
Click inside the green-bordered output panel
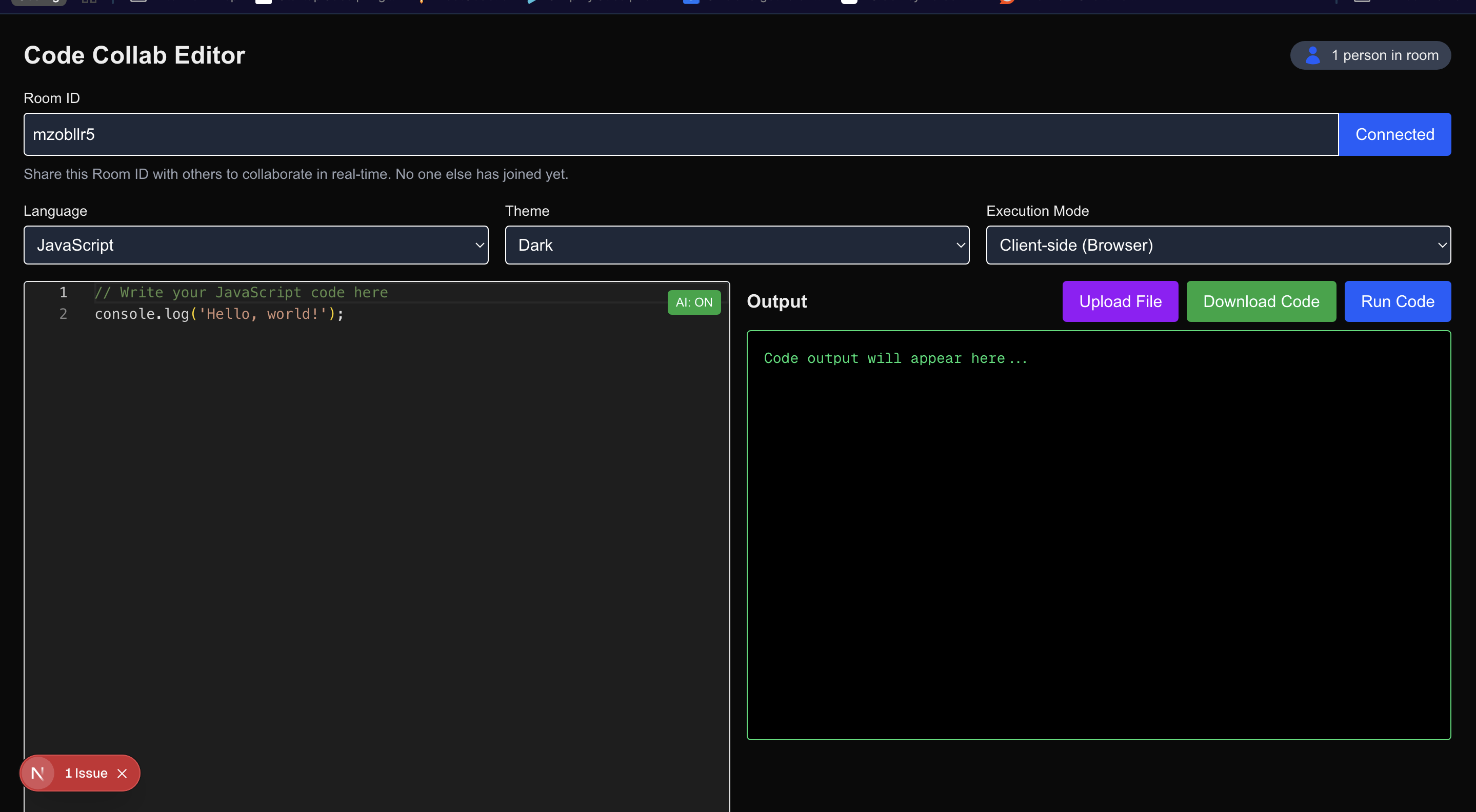coord(1098,535)
